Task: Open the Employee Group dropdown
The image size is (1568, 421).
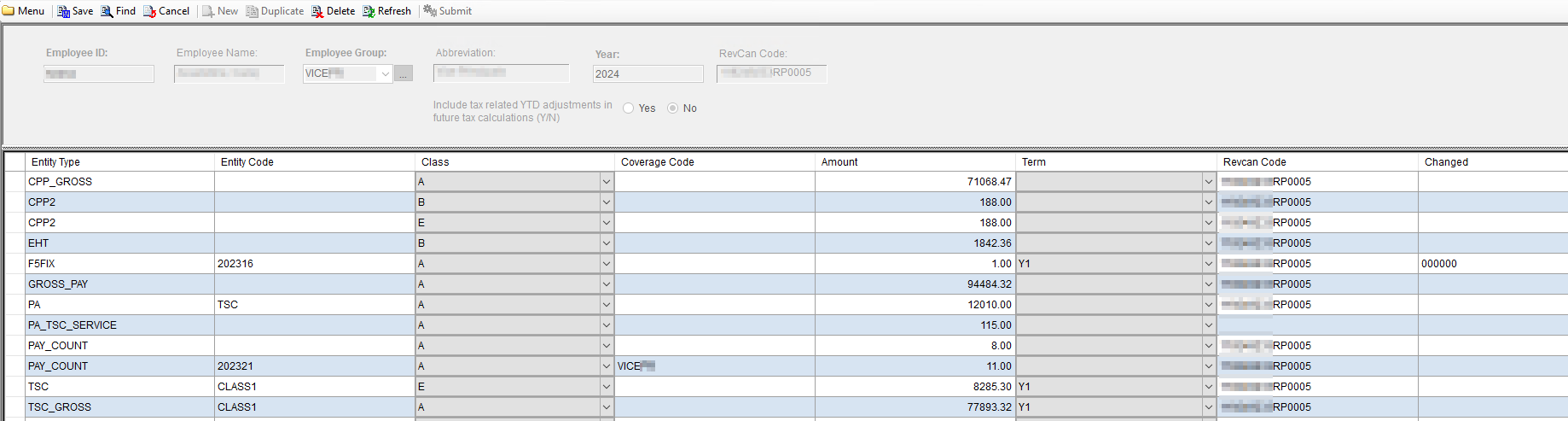Action: coord(385,74)
